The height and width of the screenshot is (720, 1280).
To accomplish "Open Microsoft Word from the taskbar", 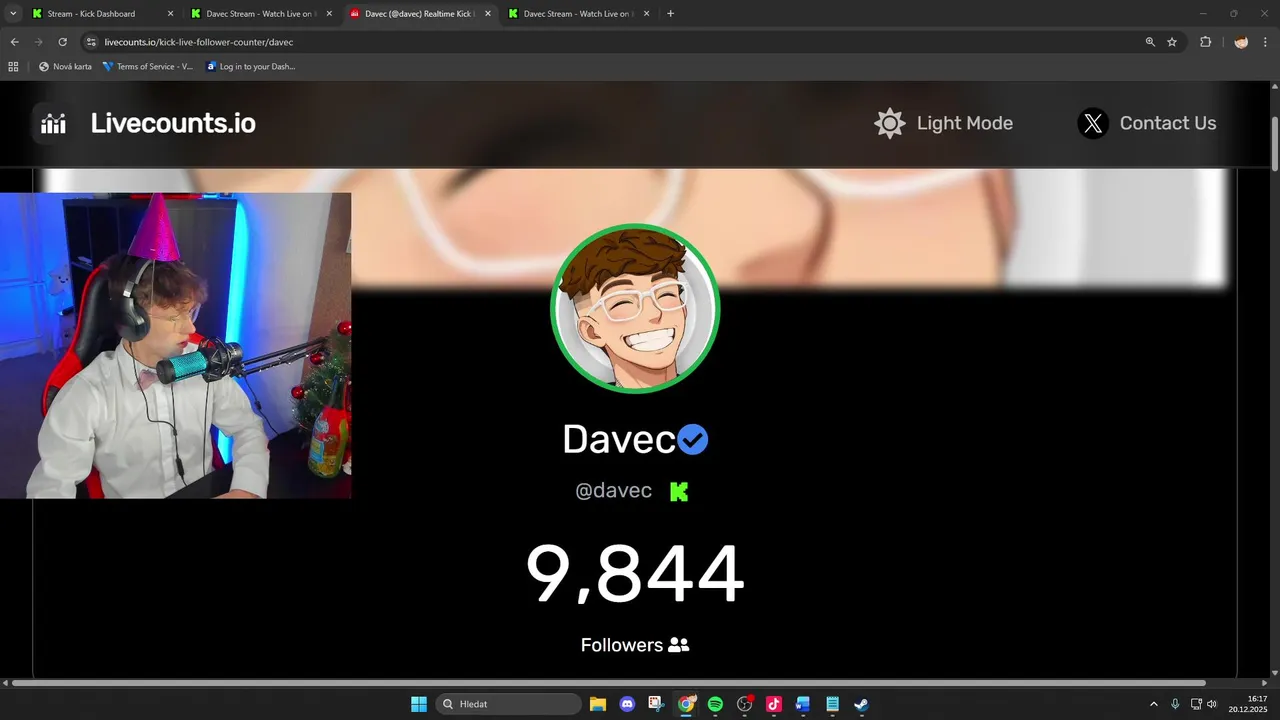I will click(802, 704).
